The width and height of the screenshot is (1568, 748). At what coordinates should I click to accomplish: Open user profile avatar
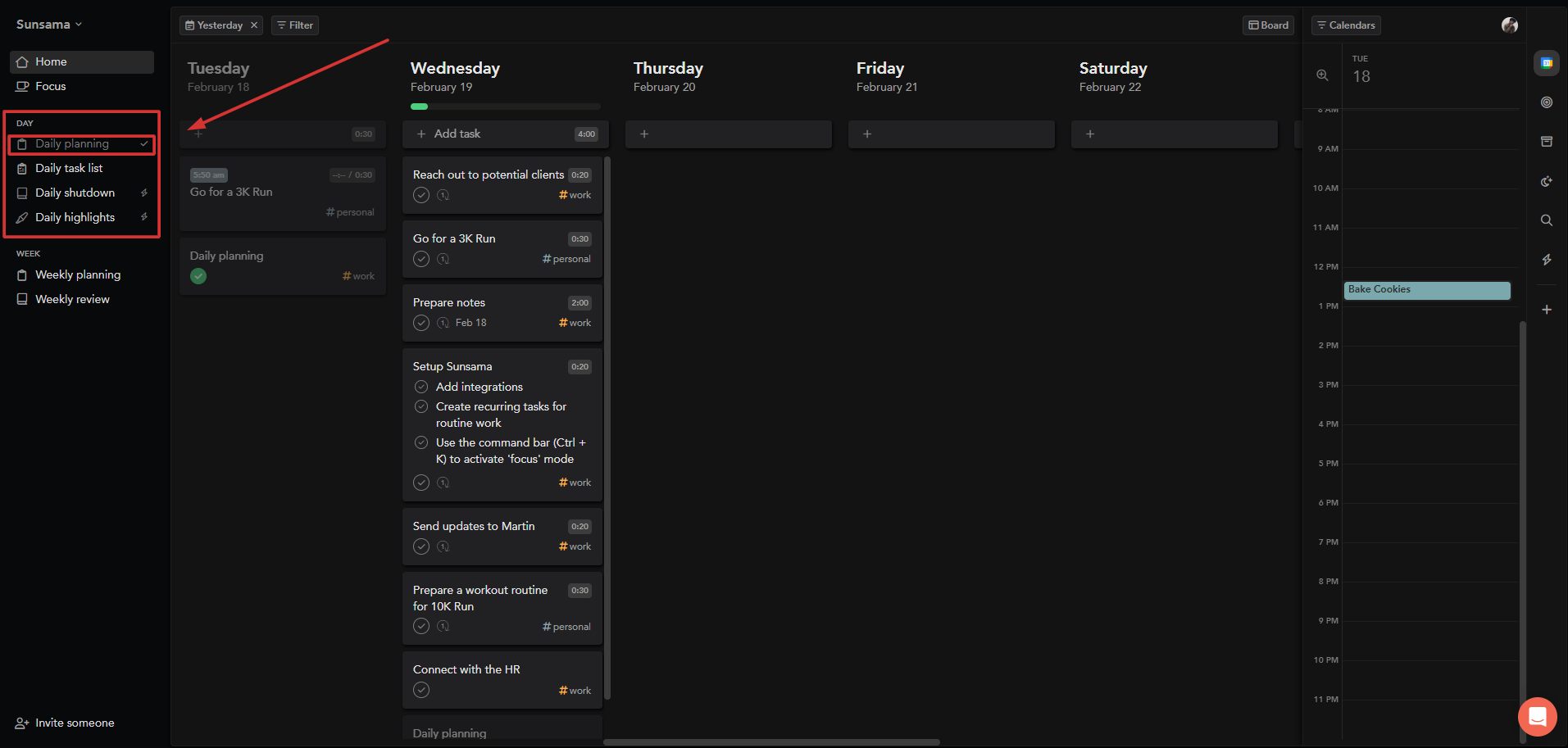1509,25
